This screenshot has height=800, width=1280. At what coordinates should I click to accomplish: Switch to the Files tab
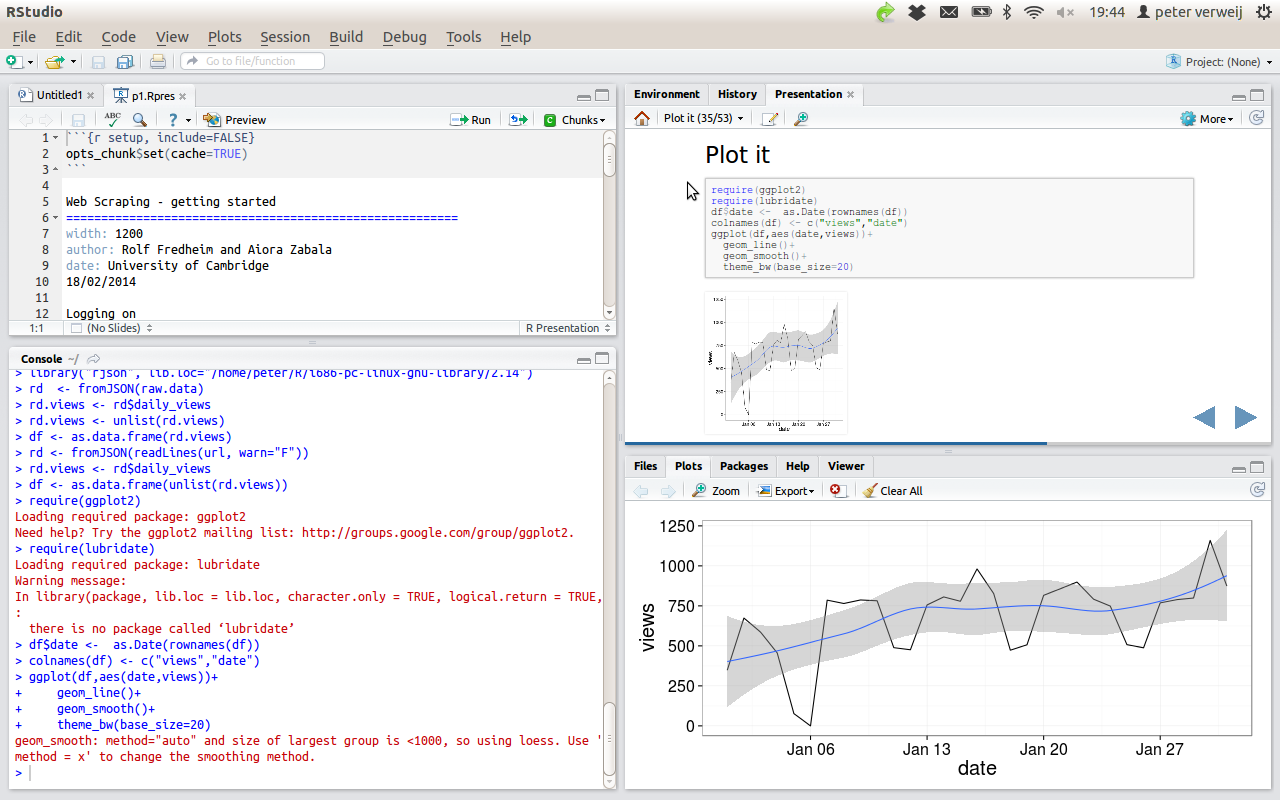click(646, 466)
